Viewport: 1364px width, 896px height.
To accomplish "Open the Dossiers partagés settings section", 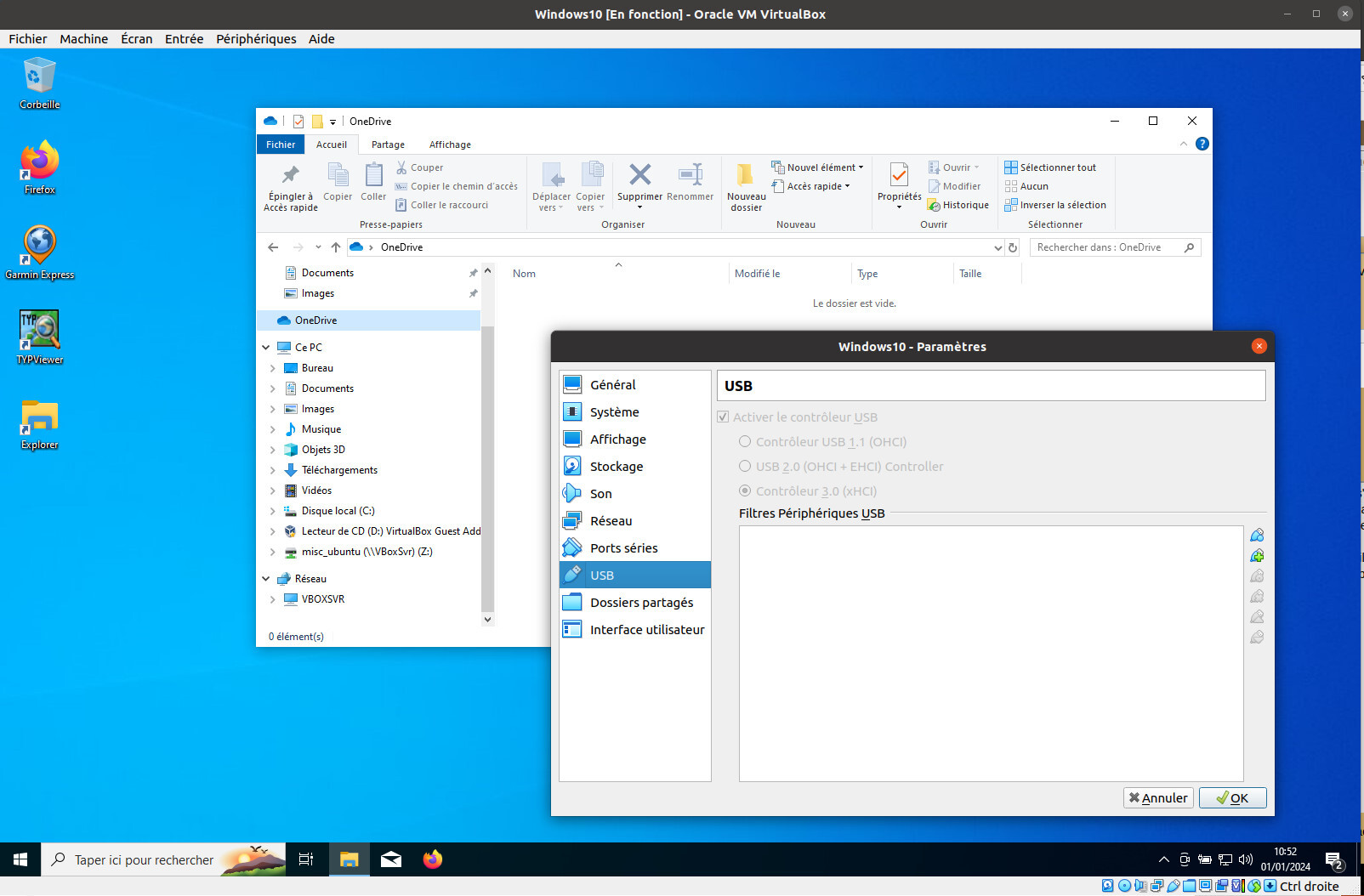I will point(641,603).
